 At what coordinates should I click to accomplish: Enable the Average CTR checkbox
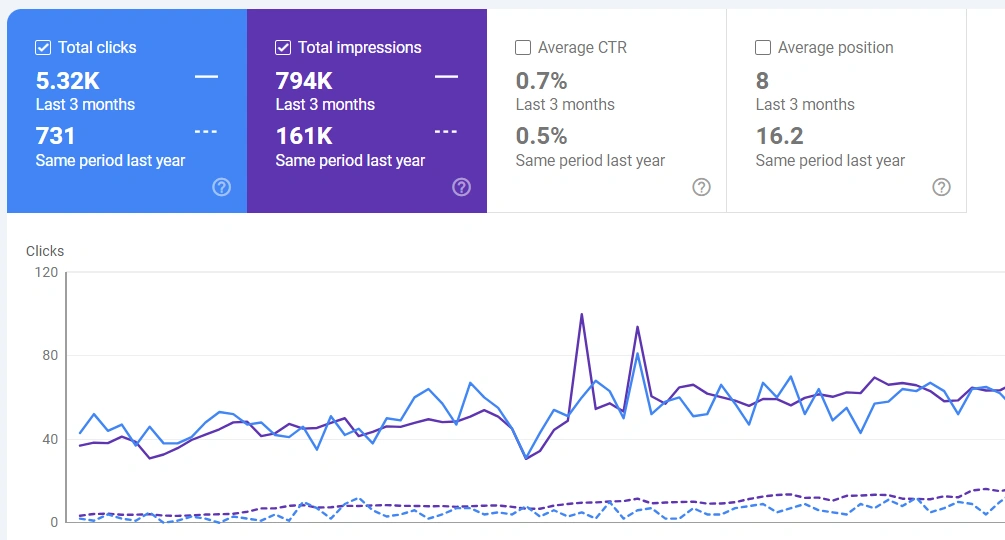pyautogui.click(x=523, y=47)
